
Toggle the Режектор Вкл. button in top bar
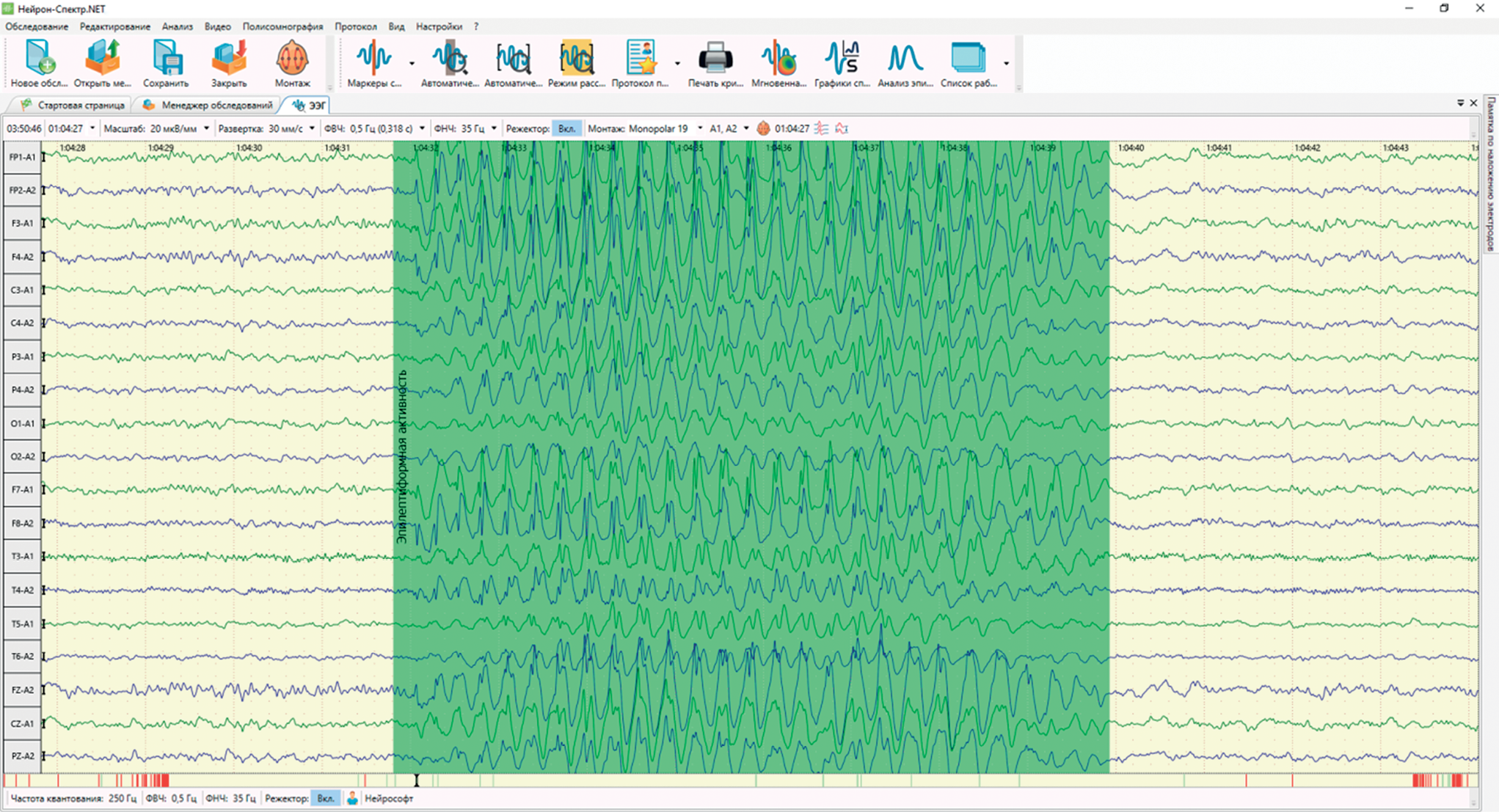click(x=566, y=128)
